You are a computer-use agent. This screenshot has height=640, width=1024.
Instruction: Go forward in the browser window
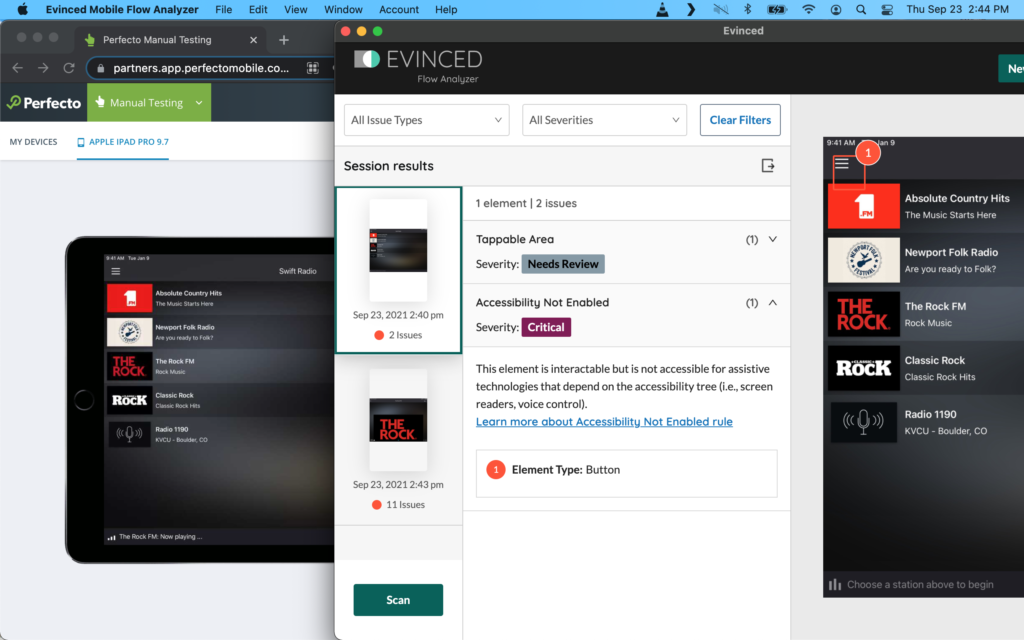[x=43, y=68]
